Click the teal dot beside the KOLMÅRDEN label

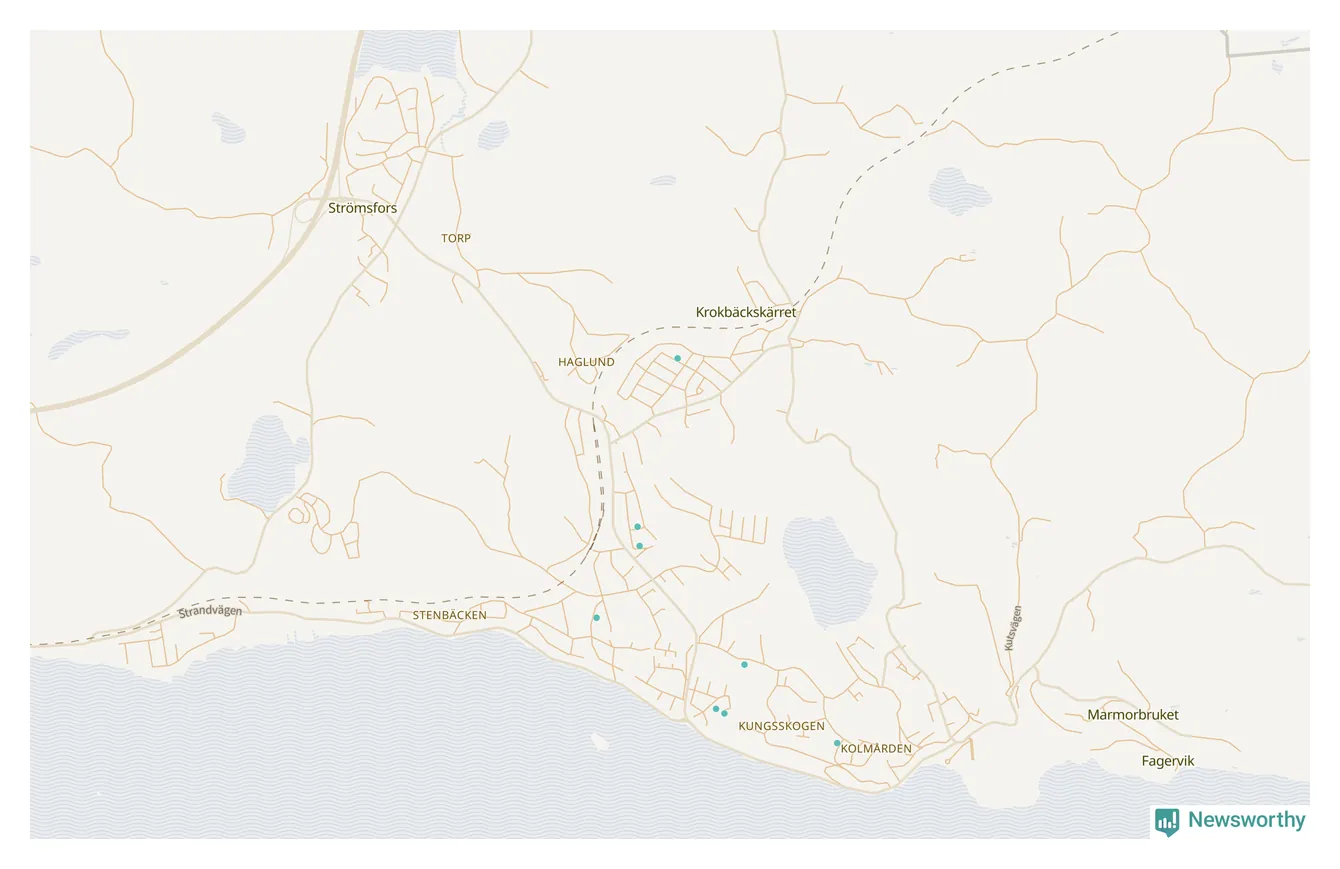point(837,743)
